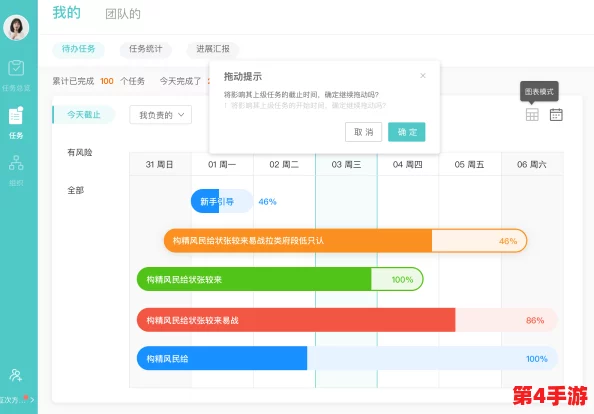594x414 pixels.
Task: Open the 我负责的 dropdown
Action: click(x=161, y=115)
